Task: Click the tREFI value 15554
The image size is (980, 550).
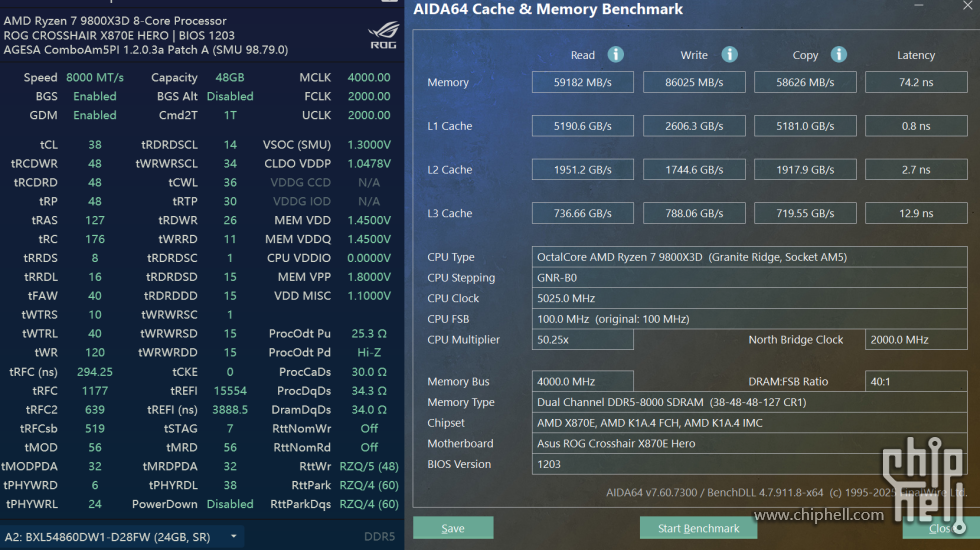Action: click(x=230, y=391)
